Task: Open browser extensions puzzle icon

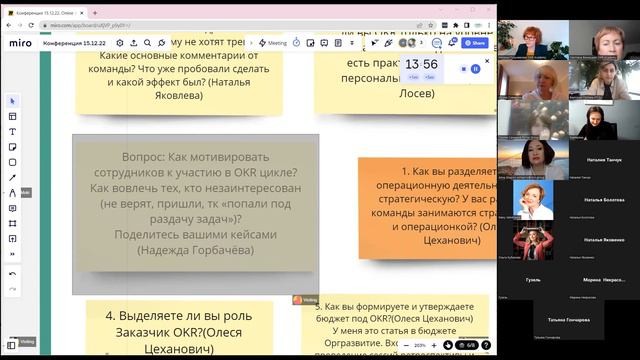Action: coord(456,25)
